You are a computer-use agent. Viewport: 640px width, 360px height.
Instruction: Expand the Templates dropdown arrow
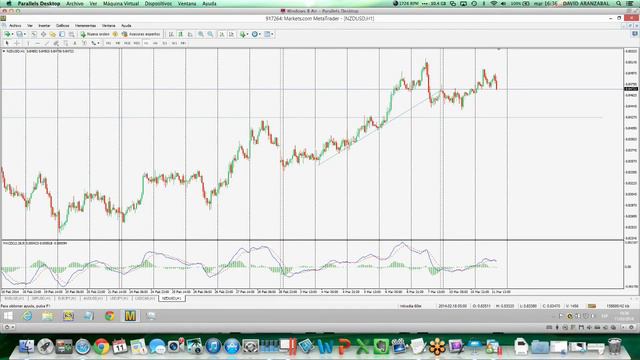coord(272,34)
